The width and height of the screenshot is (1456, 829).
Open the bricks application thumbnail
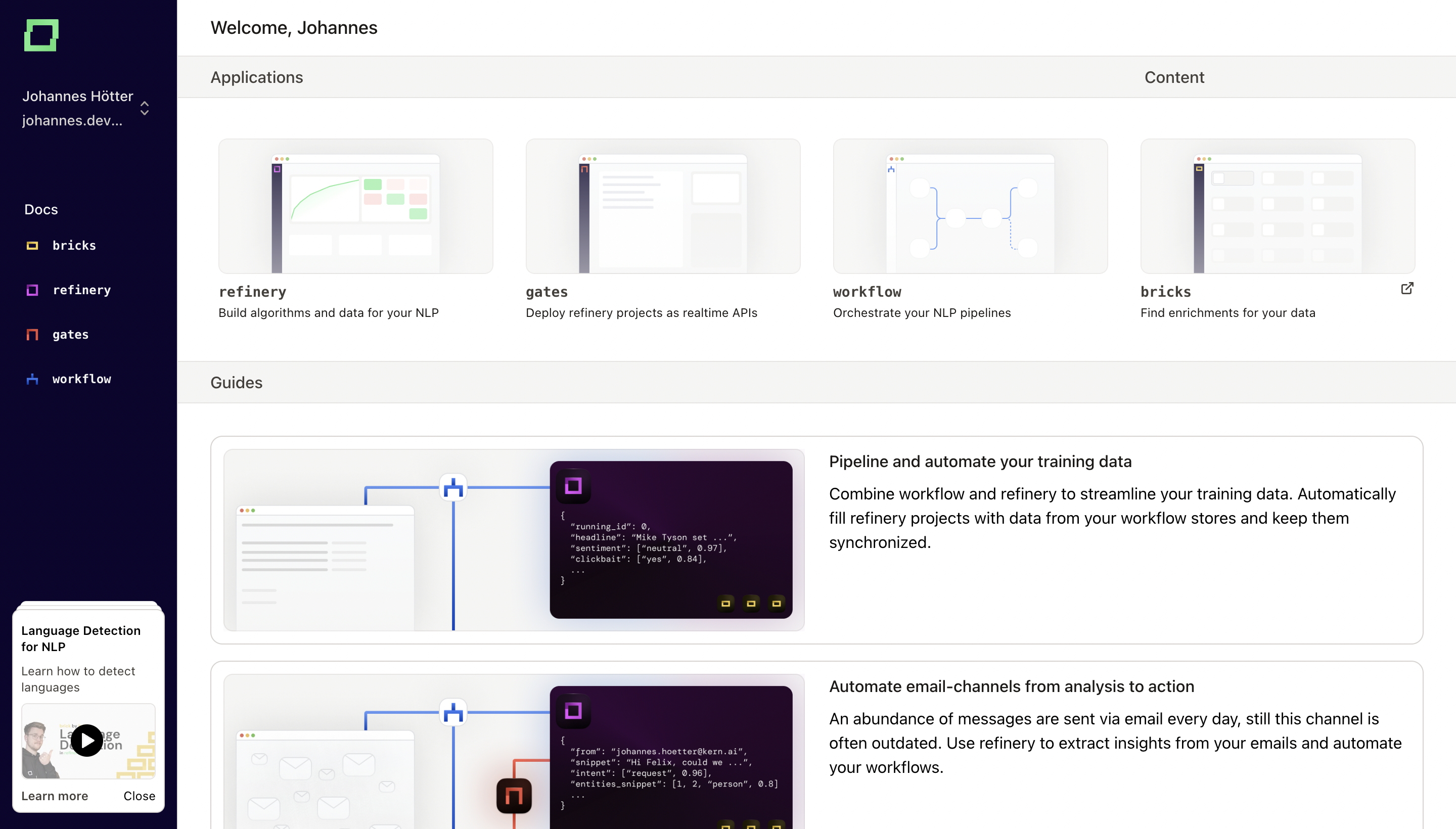[1278, 206]
